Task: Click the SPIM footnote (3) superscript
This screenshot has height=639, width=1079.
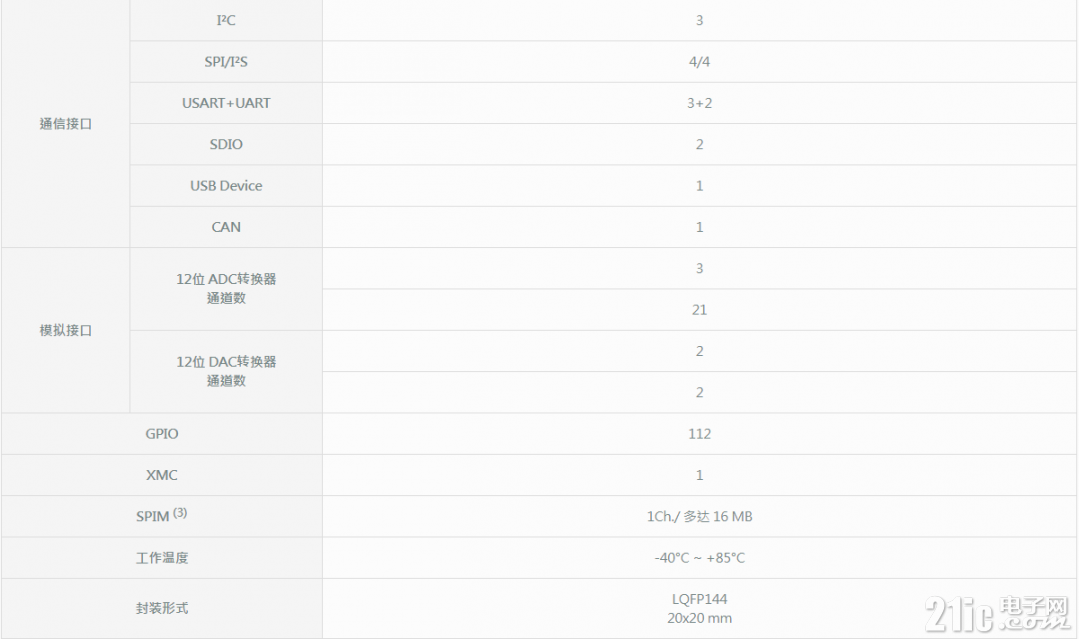Action: coord(180,512)
